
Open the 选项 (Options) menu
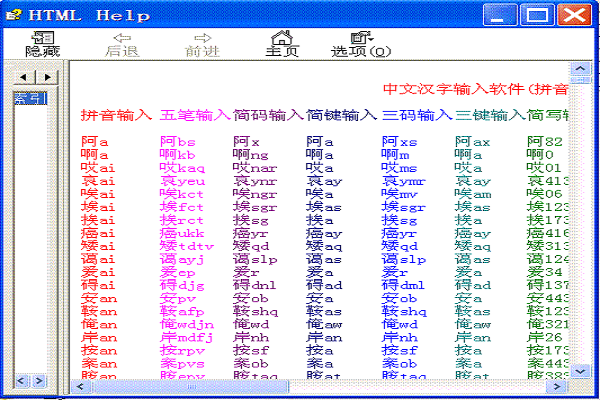click(361, 44)
